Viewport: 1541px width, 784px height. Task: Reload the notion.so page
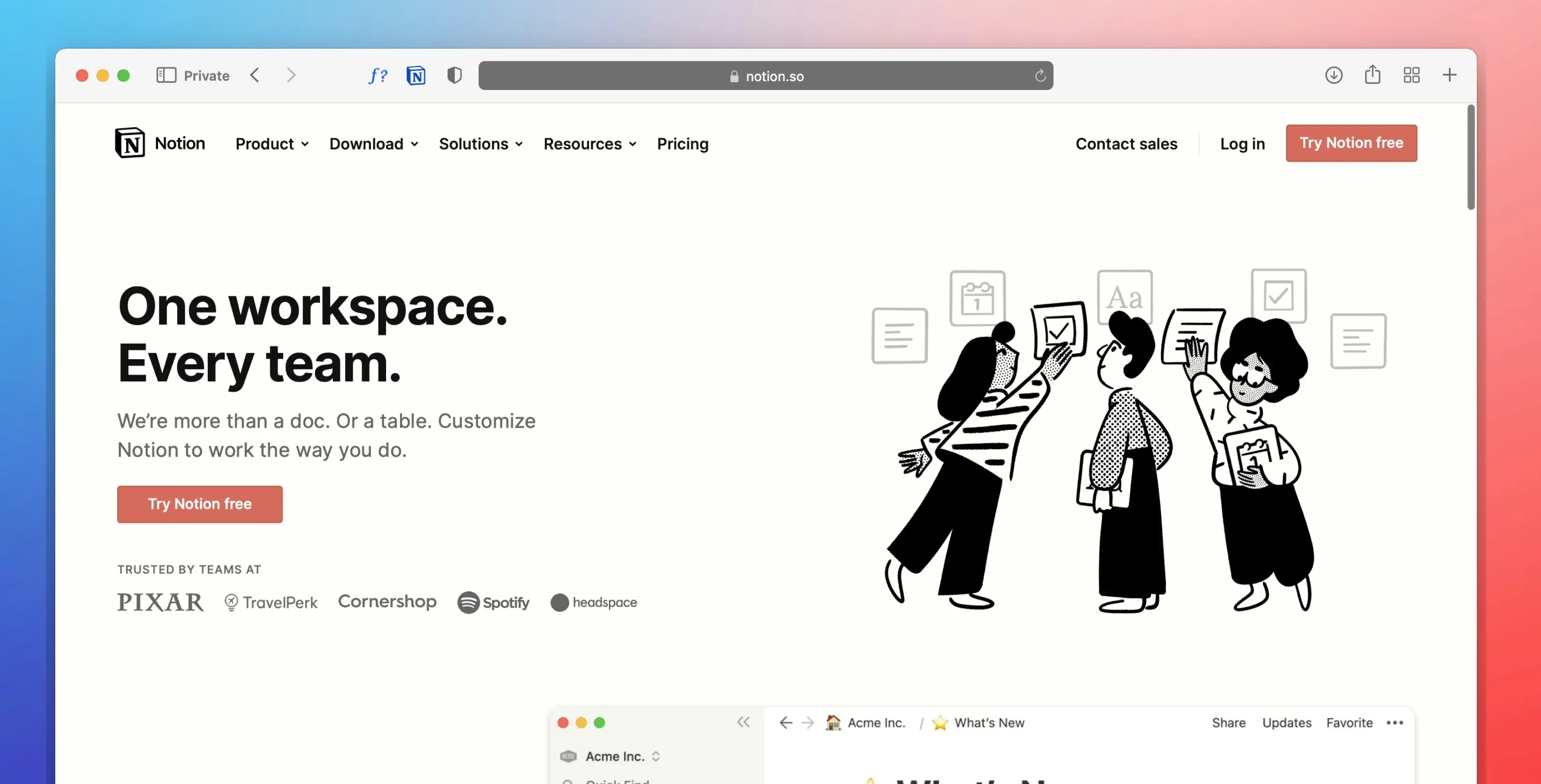pyautogui.click(x=1040, y=76)
